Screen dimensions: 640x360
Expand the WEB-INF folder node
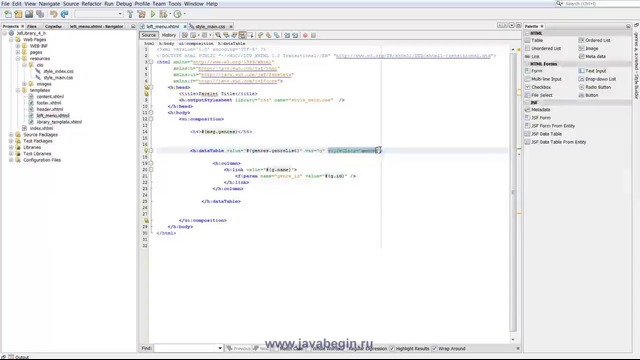click(x=18, y=46)
